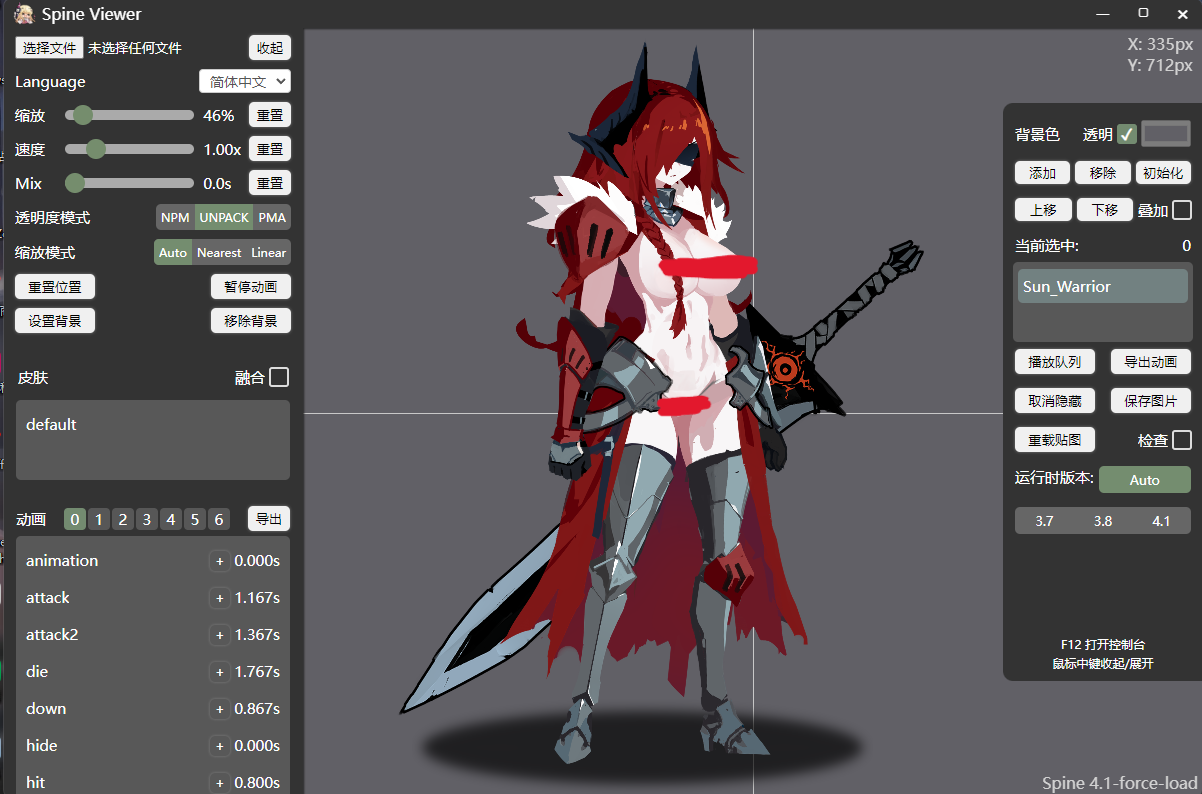1202x794 pixels.
Task: Switch to animation track 6
Action: coord(219,519)
